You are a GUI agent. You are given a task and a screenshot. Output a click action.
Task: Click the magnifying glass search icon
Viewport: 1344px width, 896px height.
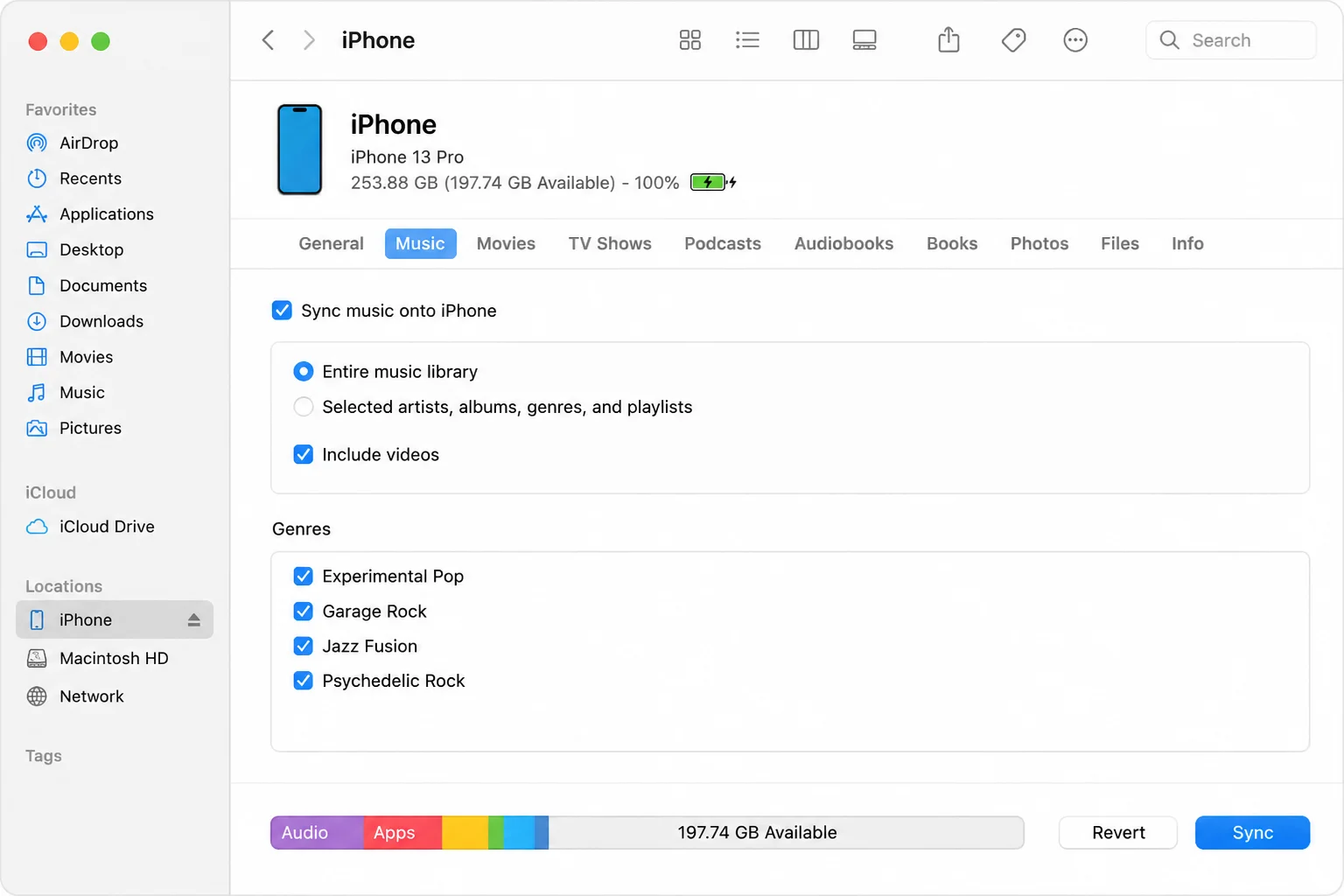coord(1169,40)
